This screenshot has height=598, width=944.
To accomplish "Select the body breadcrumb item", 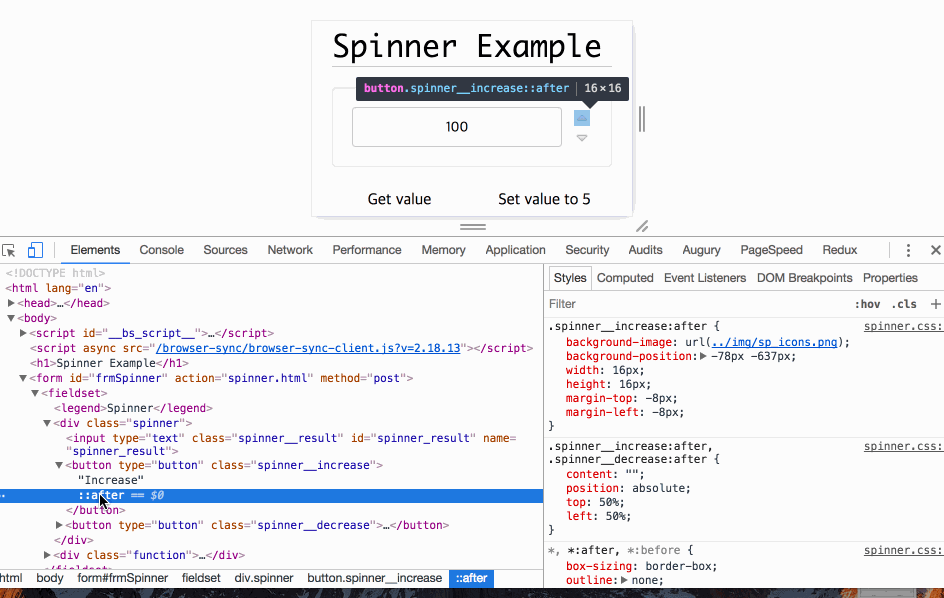I will [49, 578].
